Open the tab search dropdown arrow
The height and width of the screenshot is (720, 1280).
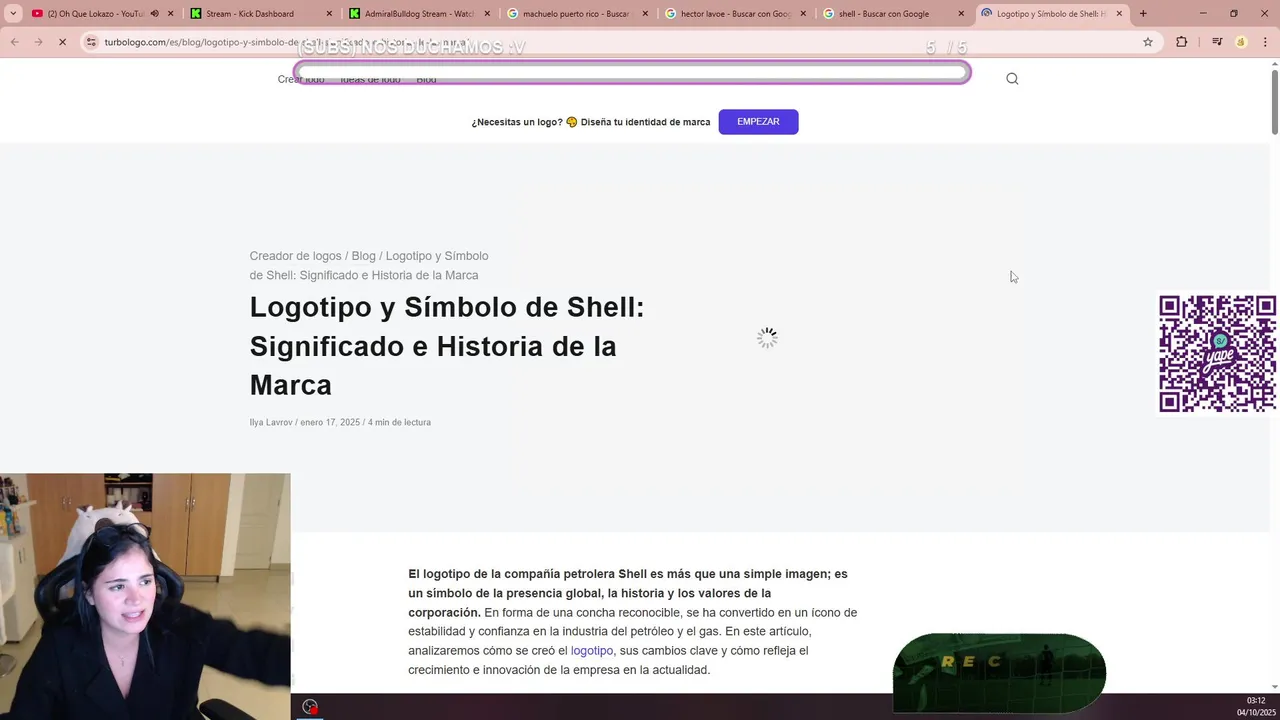pos(13,14)
